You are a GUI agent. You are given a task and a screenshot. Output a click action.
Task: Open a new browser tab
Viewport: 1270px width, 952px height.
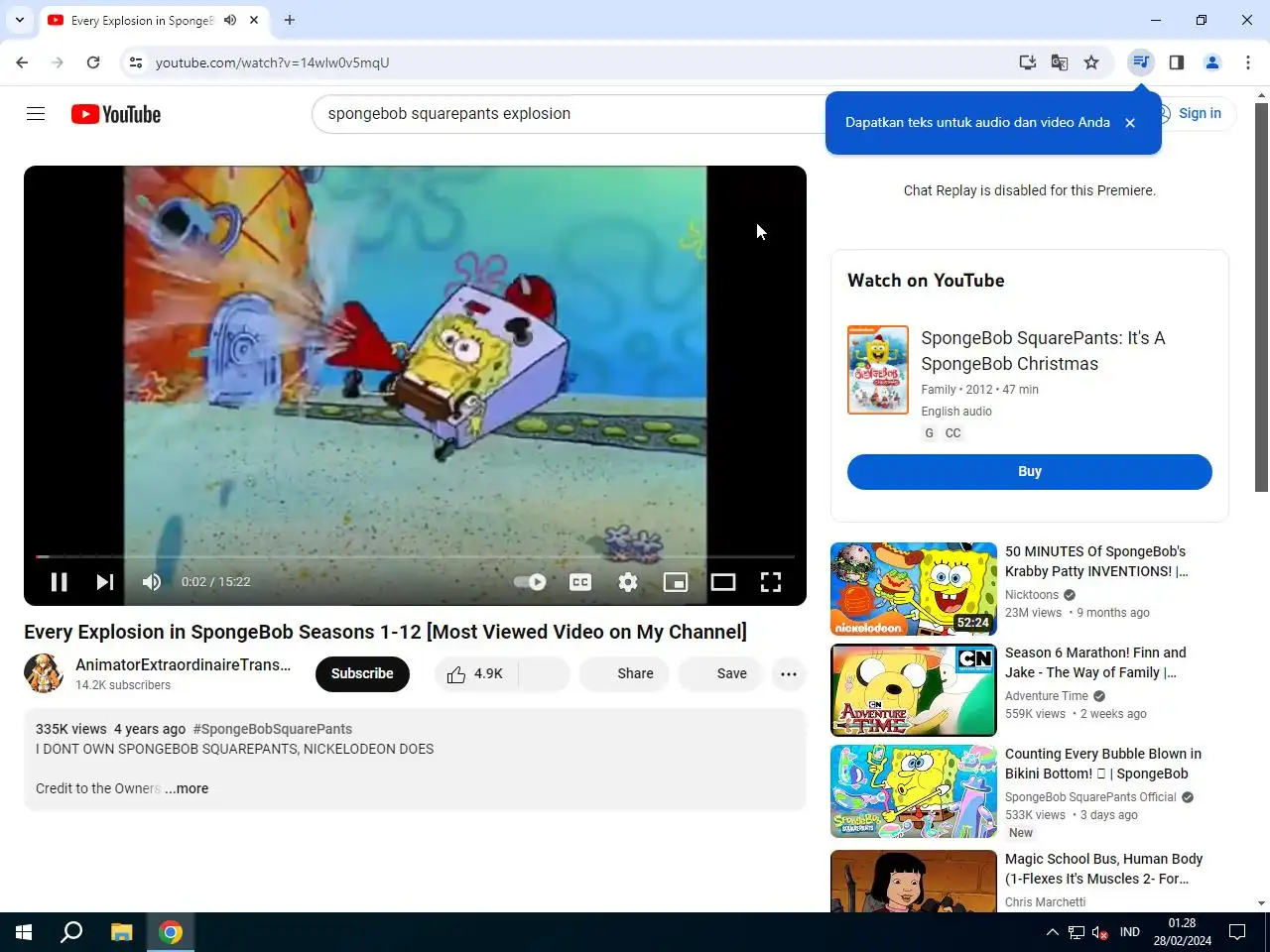point(290,20)
